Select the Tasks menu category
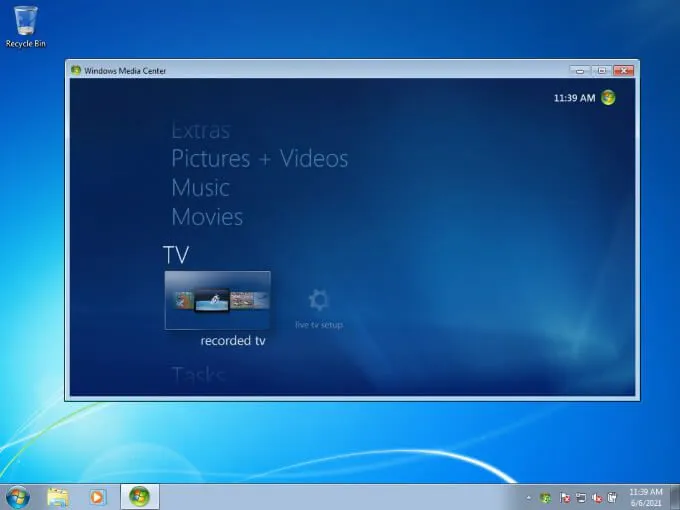Screen dimensions: 680x510 [199, 375]
